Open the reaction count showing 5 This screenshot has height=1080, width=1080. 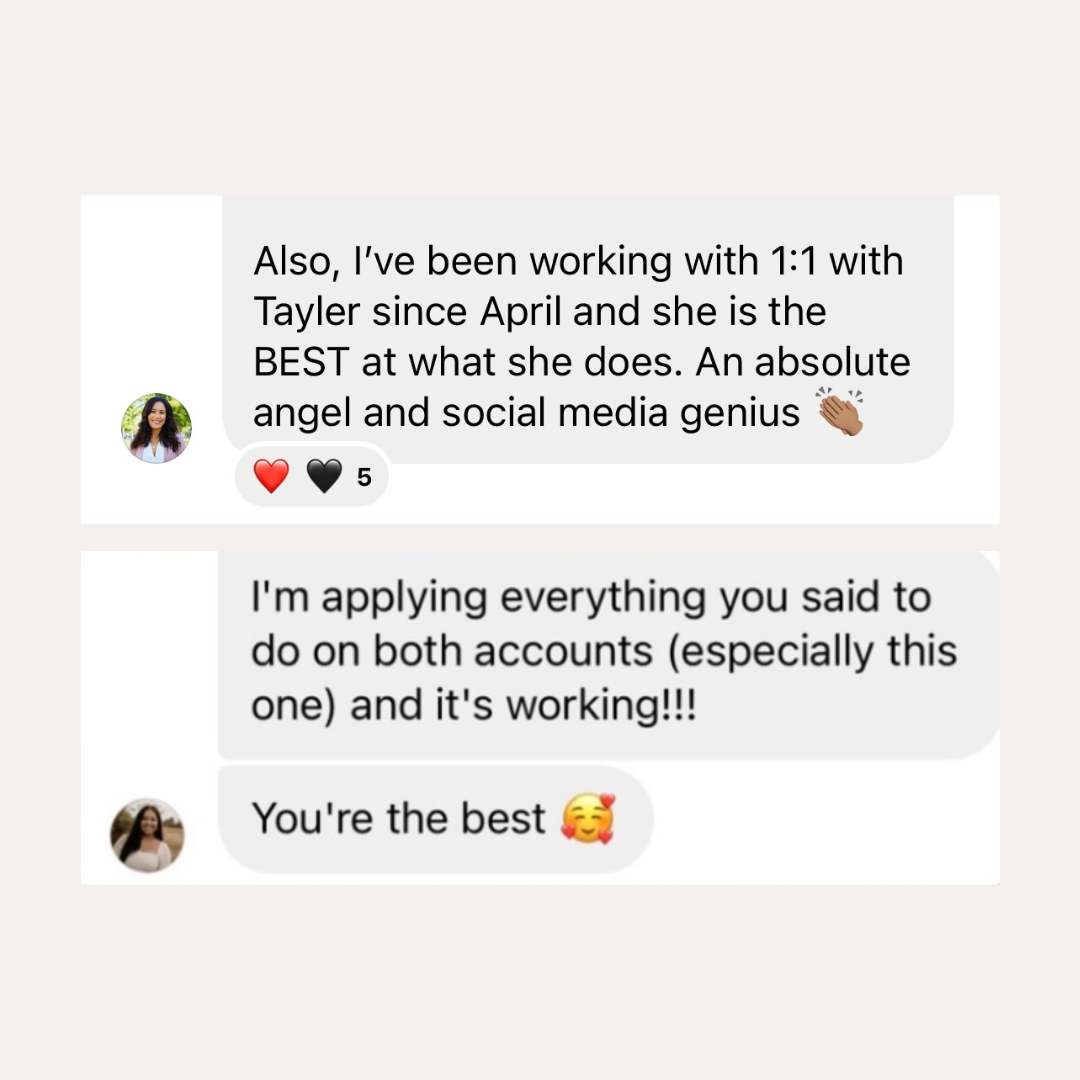pos(364,477)
